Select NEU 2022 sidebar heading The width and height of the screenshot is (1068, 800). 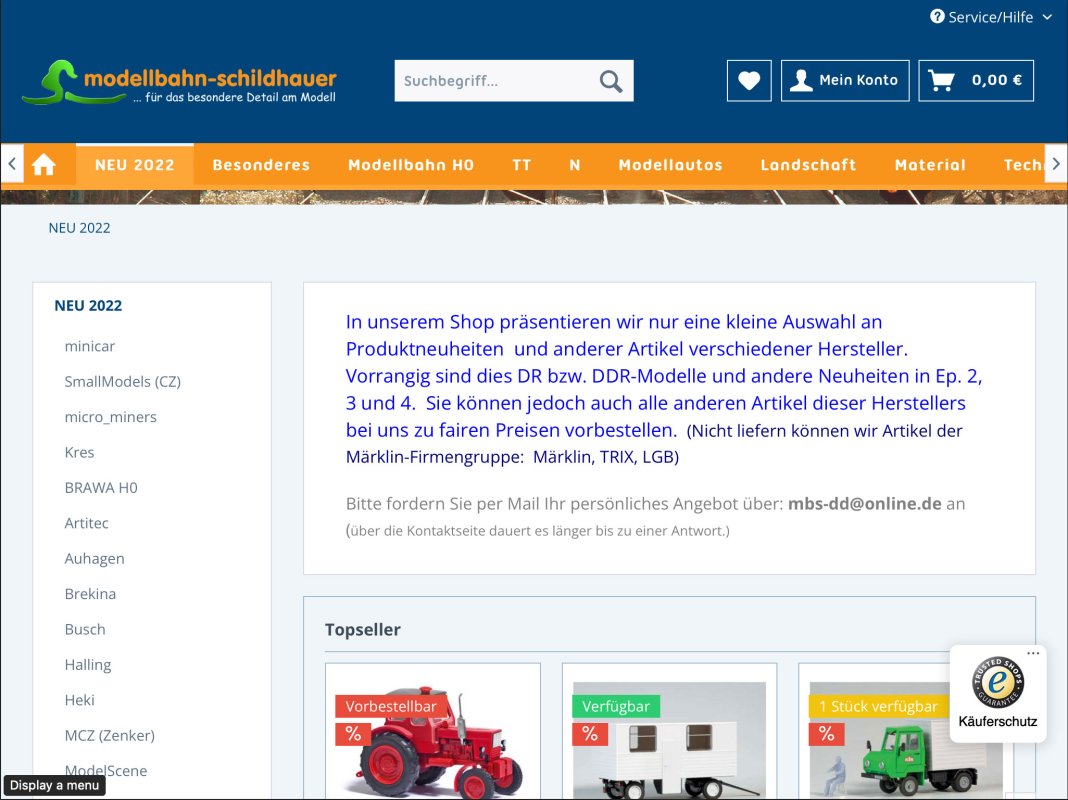89,306
